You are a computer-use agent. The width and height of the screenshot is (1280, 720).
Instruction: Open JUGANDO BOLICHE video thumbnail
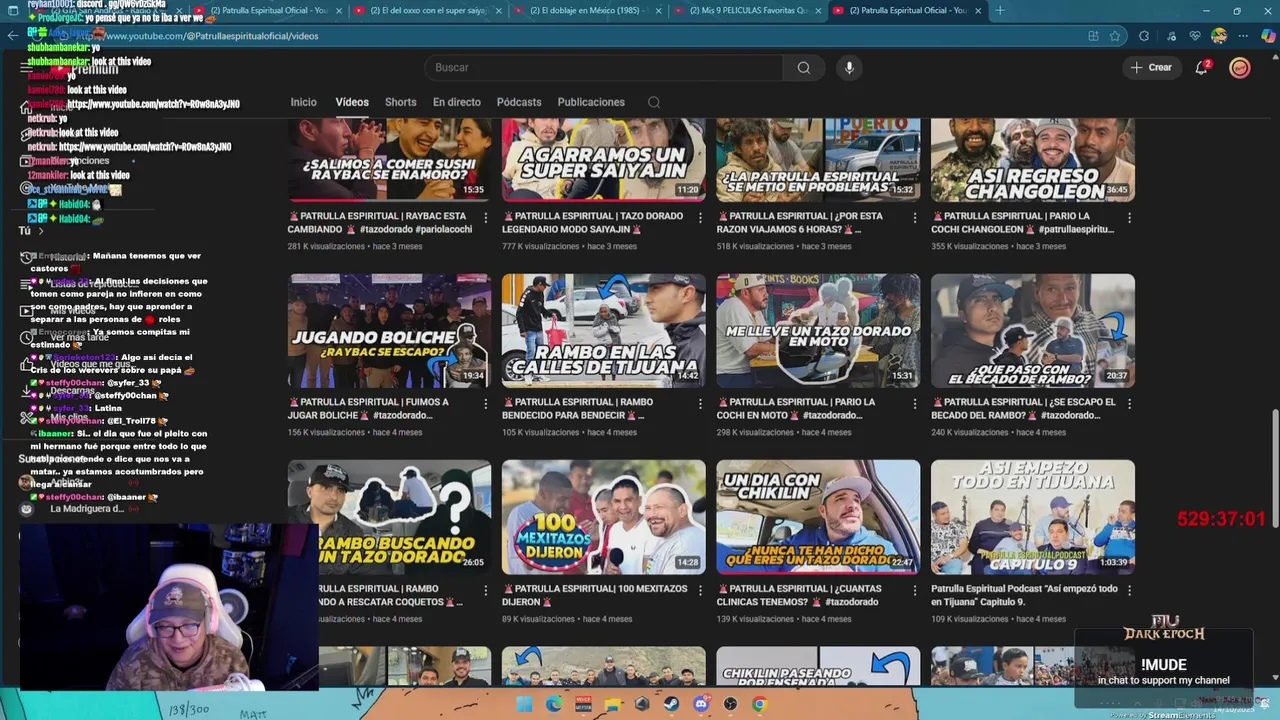coord(389,330)
